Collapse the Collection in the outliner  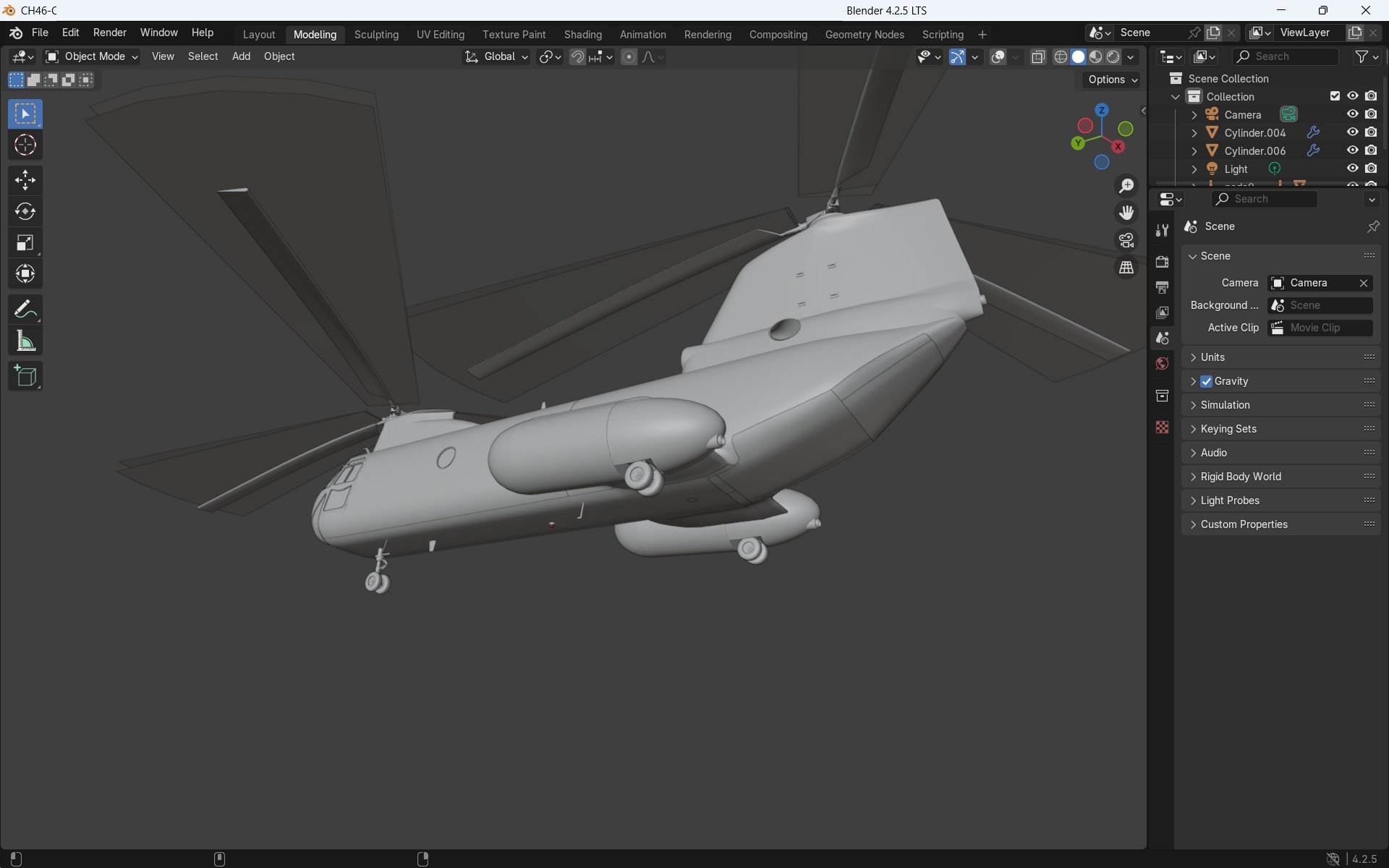pos(1175,96)
